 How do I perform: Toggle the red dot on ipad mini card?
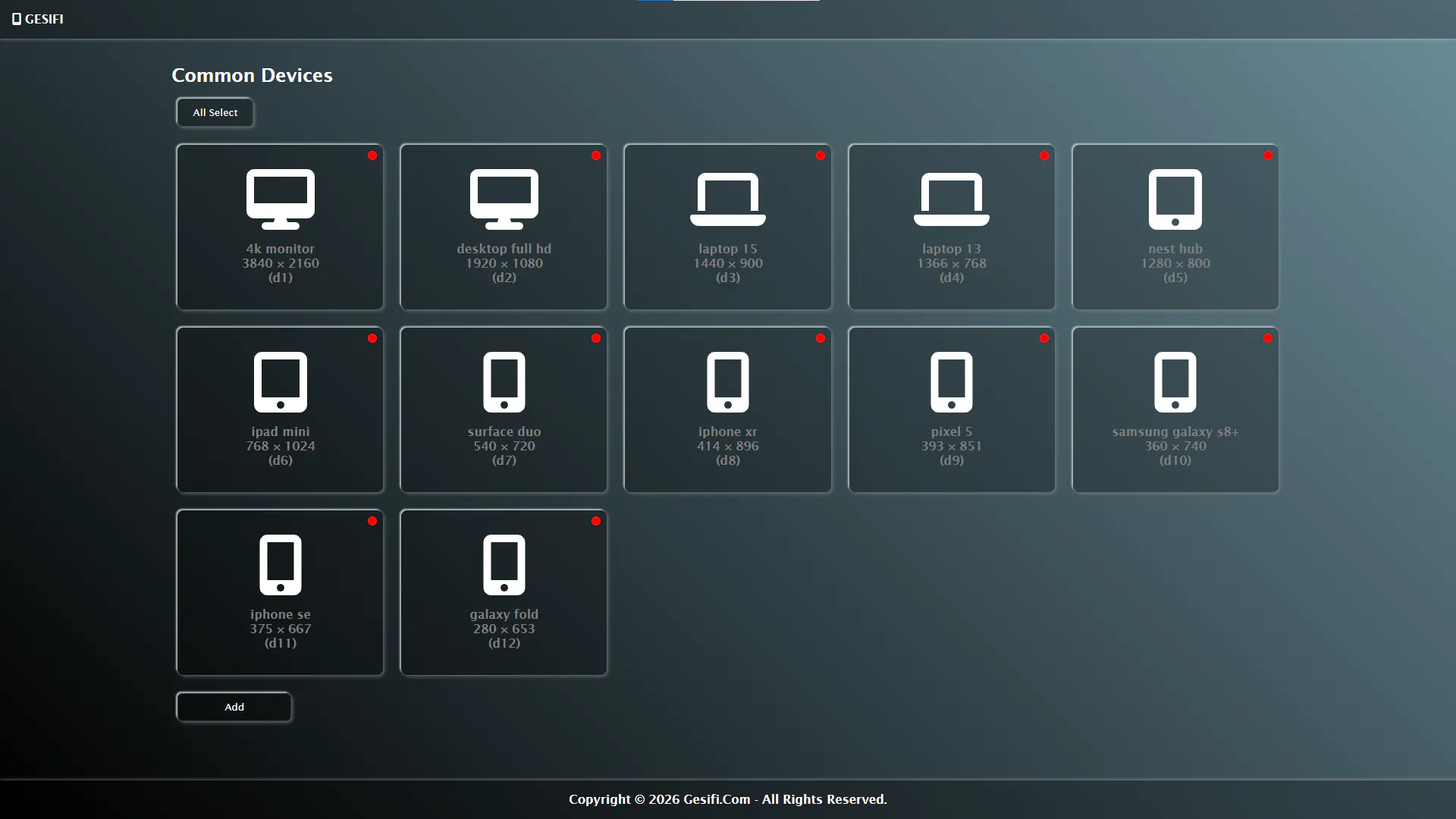pos(372,338)
